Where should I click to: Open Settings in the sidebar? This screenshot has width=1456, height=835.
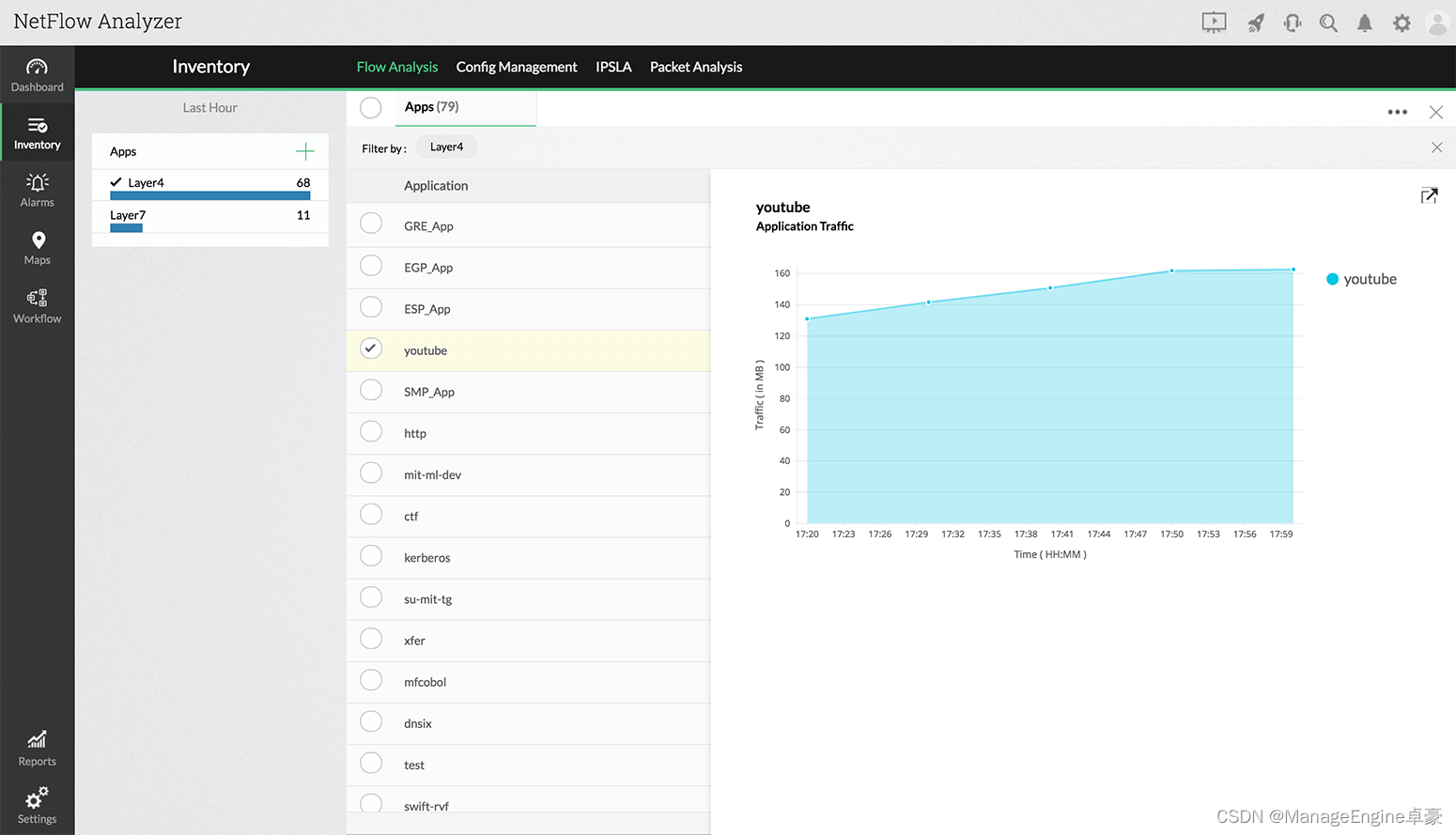click(x=37, y=806)
